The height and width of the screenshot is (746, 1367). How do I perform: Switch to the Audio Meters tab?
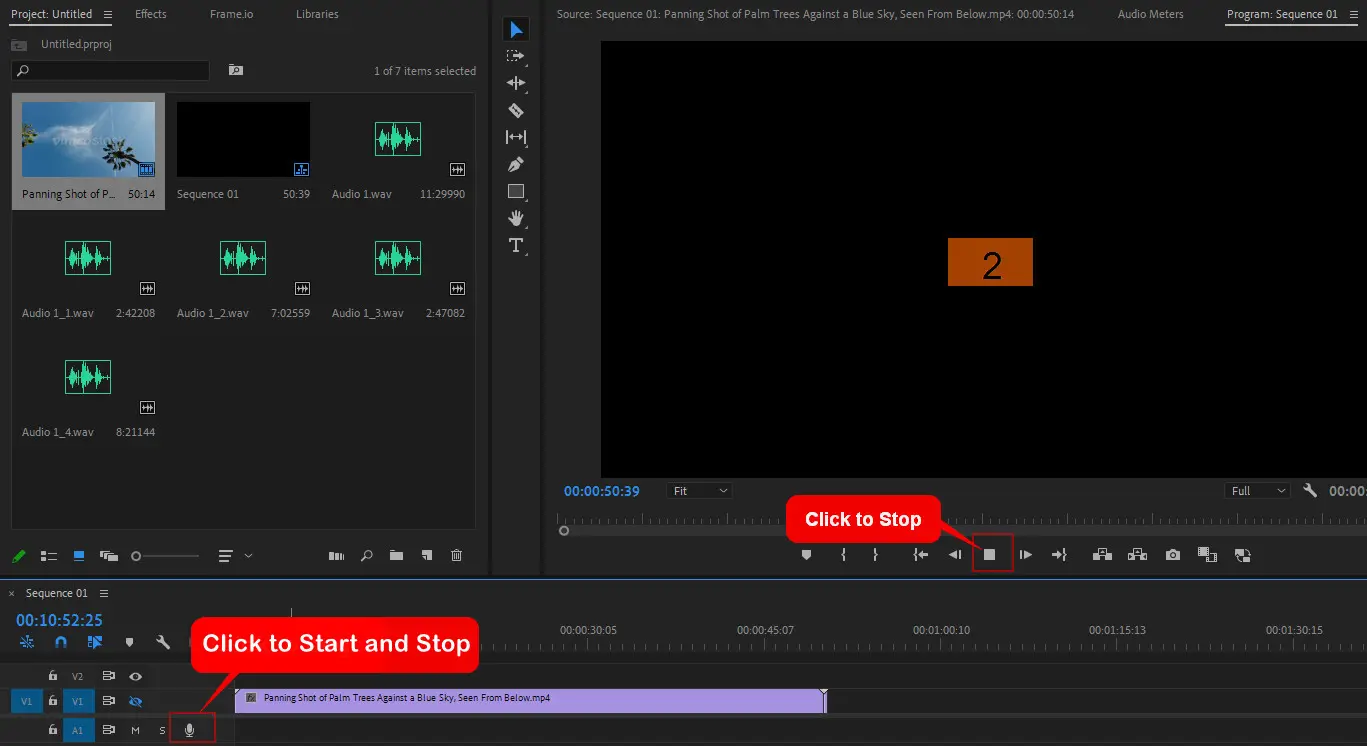tap(1150, 14)
